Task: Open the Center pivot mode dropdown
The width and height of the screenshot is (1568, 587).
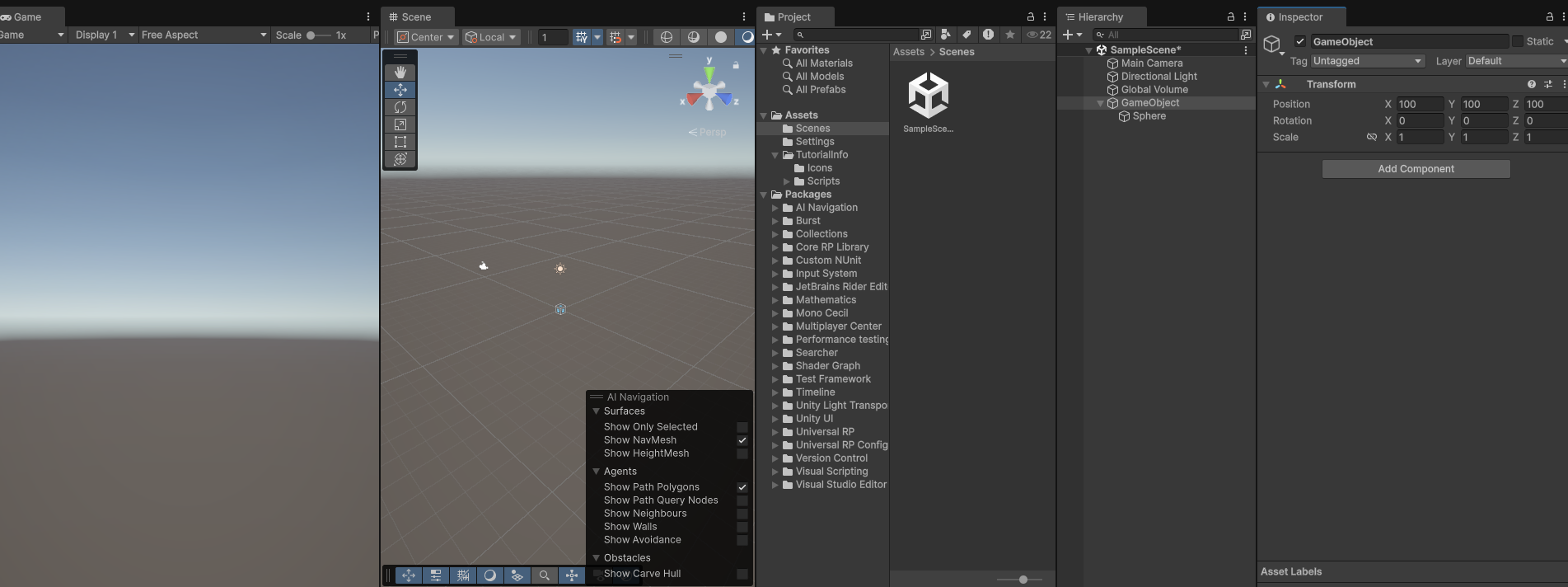Action: (426, 37)
